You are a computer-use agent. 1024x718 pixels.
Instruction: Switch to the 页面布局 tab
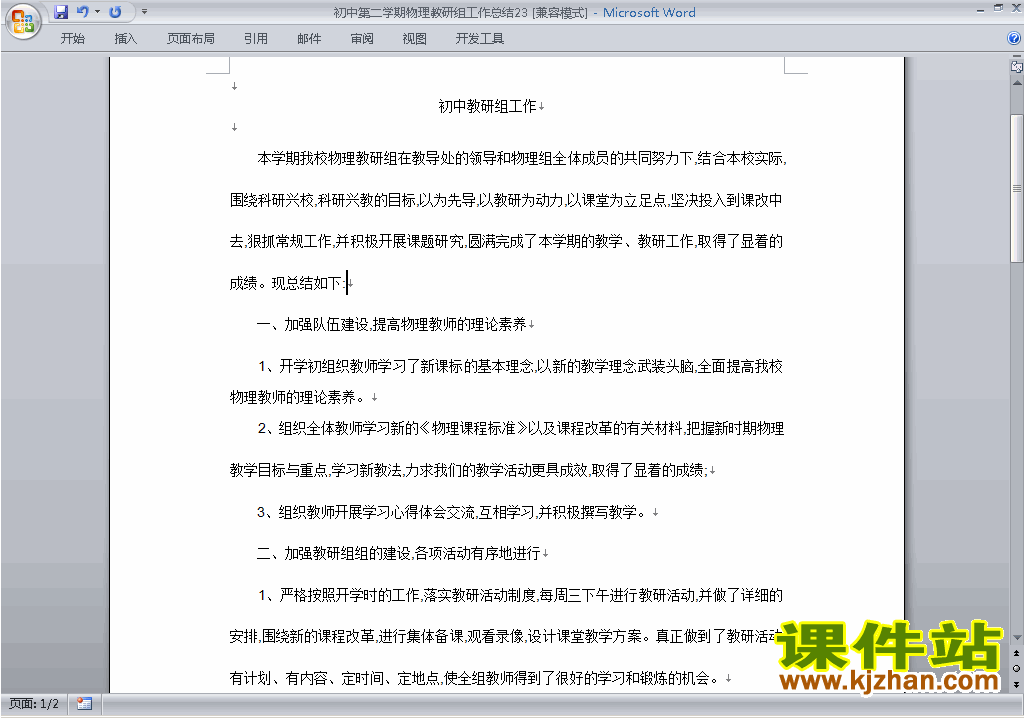point(191,39)
